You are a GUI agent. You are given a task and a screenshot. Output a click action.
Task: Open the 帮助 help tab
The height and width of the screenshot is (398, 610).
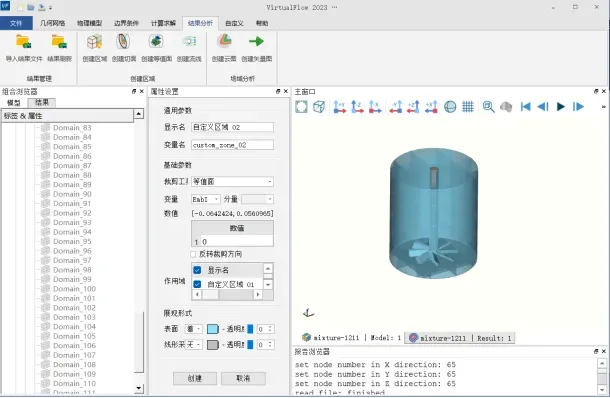coord(262,23)
